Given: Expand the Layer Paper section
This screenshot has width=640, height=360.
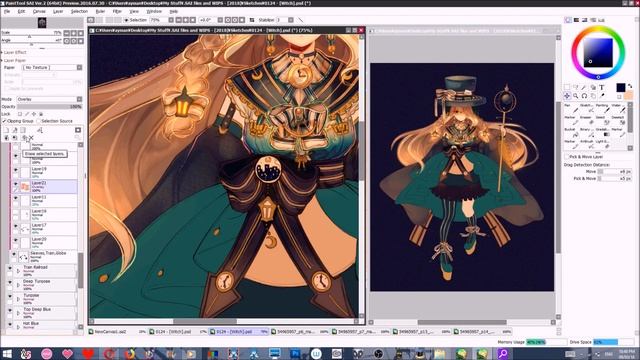Looking at the screenshot, I should (14, 60).
